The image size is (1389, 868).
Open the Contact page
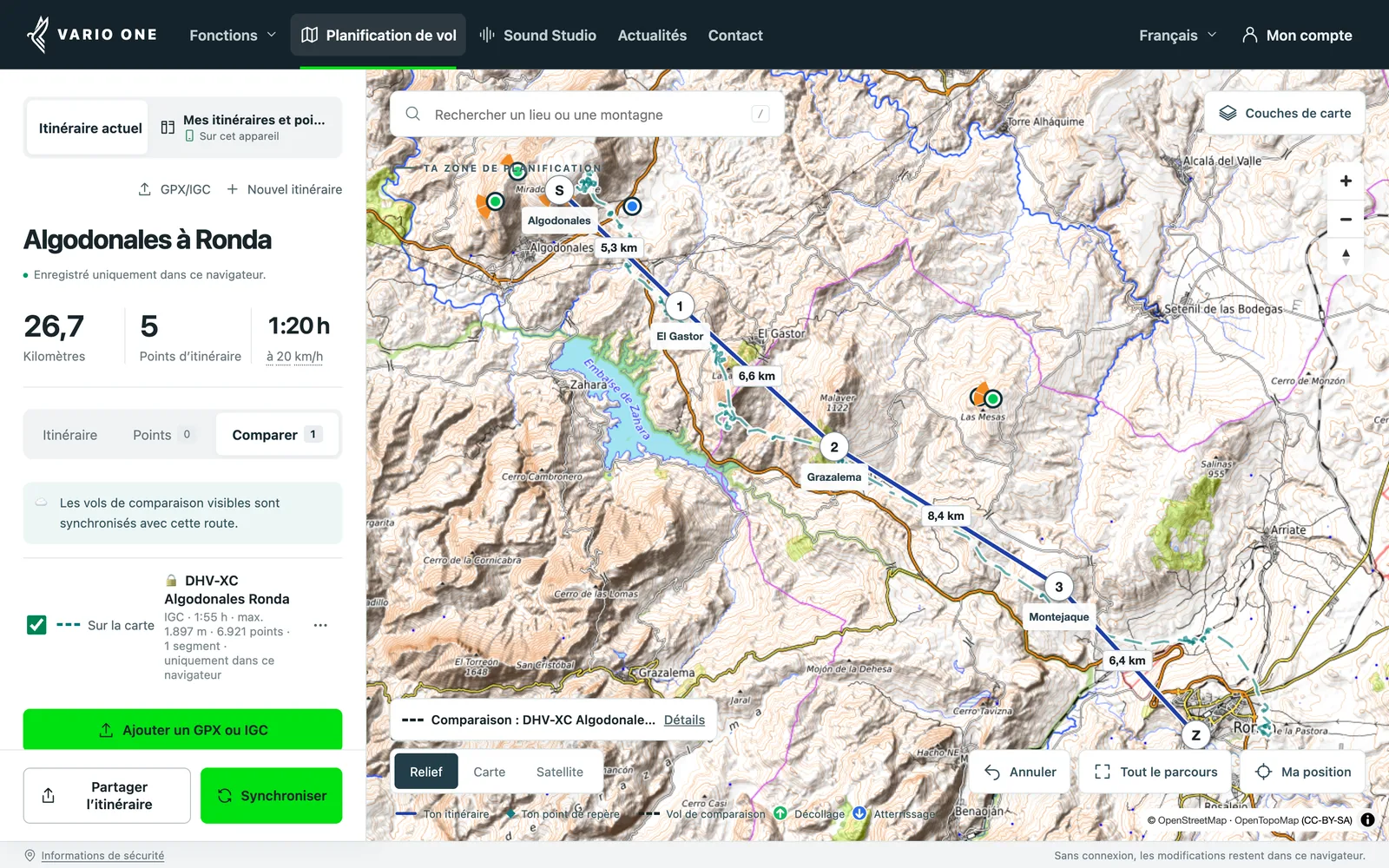[735, 35]
